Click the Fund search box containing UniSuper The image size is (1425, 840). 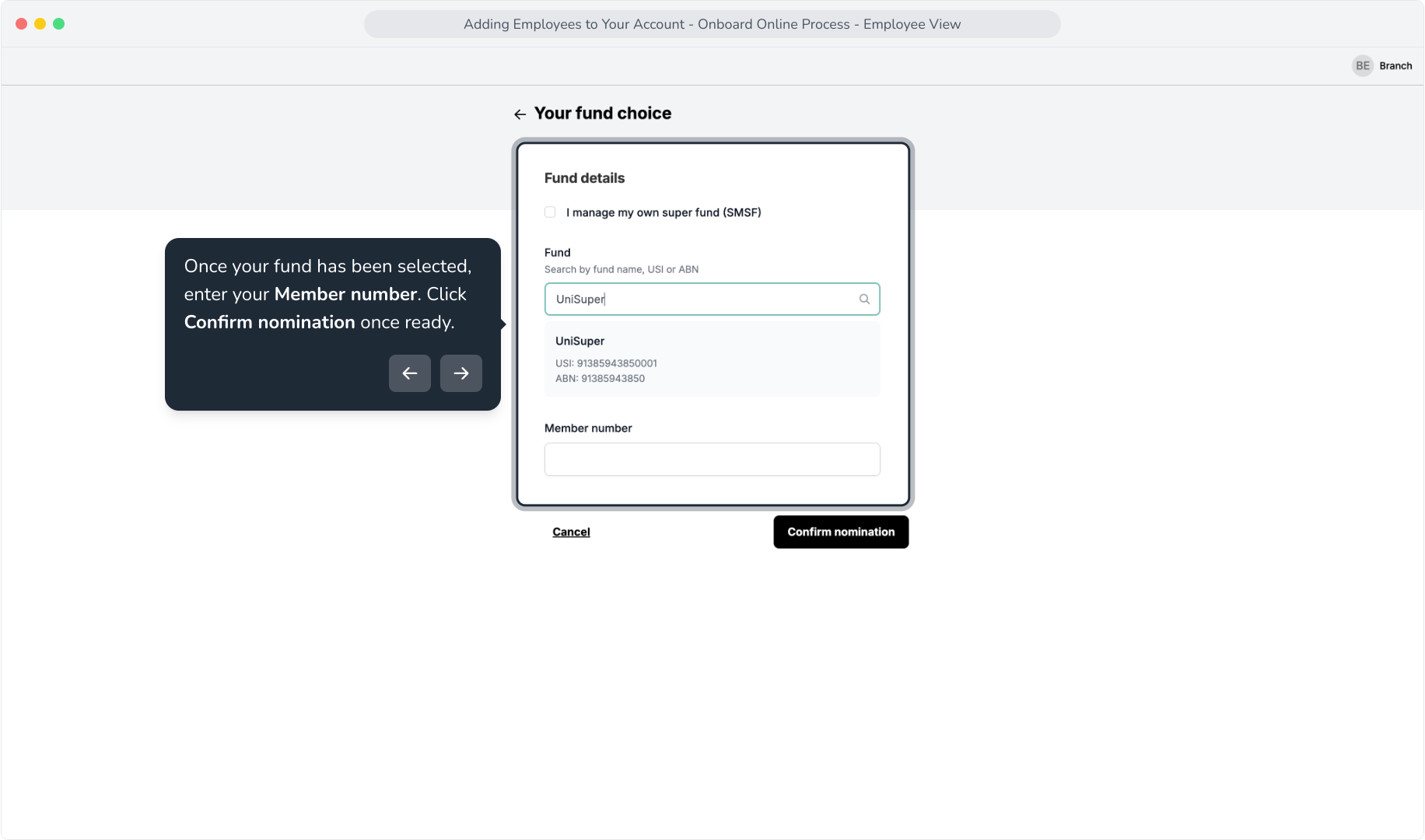point(712,299)
